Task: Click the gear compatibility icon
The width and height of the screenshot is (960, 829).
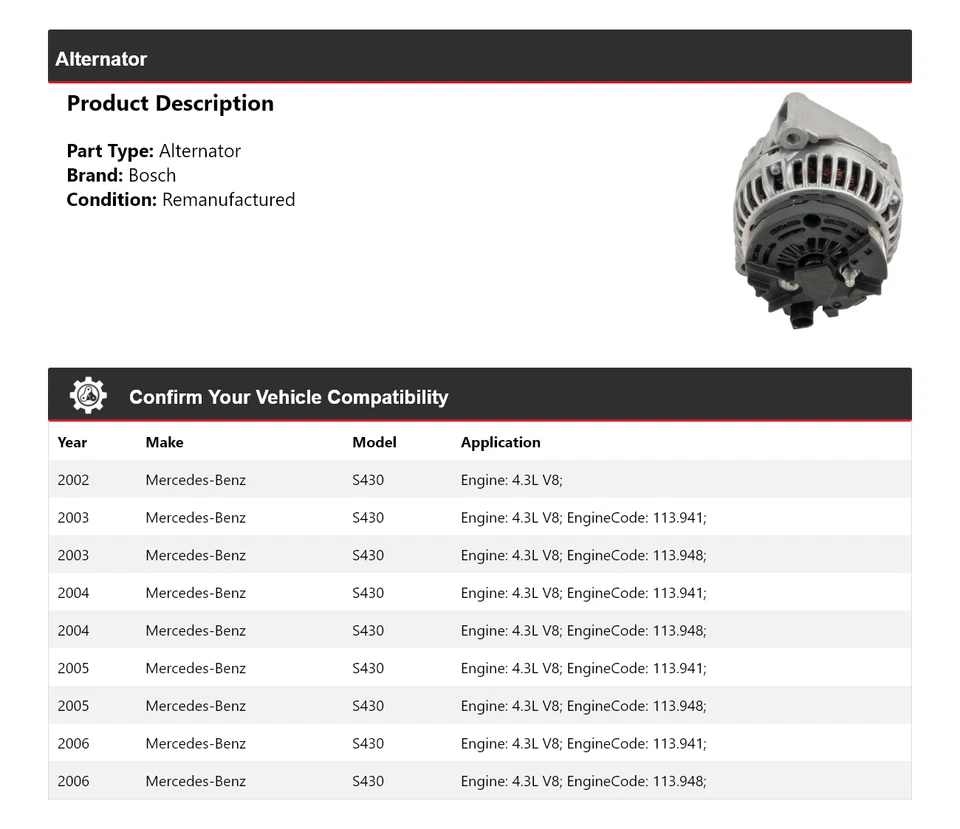Action: pyautogui.click(x=88, y=394)
